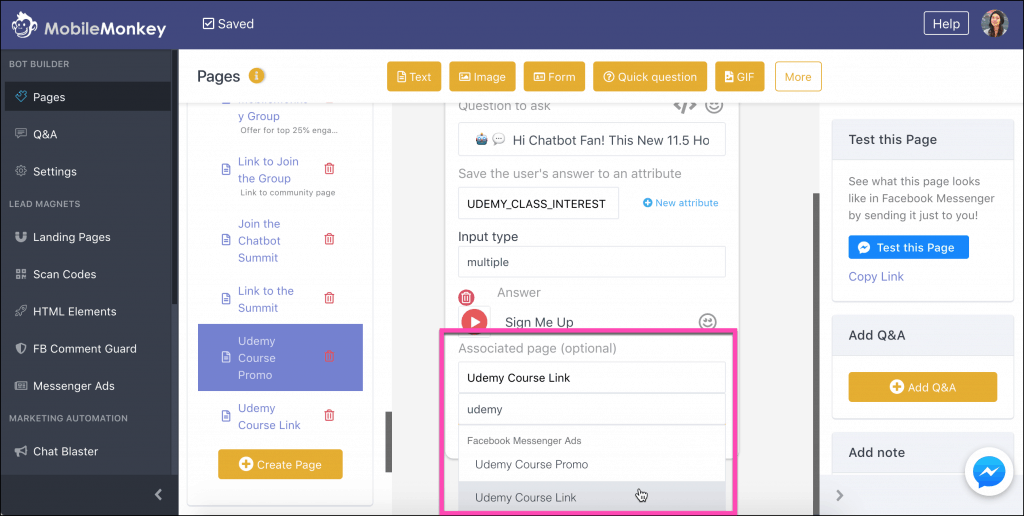Add a Form widget
Image resolution: width=1024 pixels, height=516 pixels.
pos(554,76)
